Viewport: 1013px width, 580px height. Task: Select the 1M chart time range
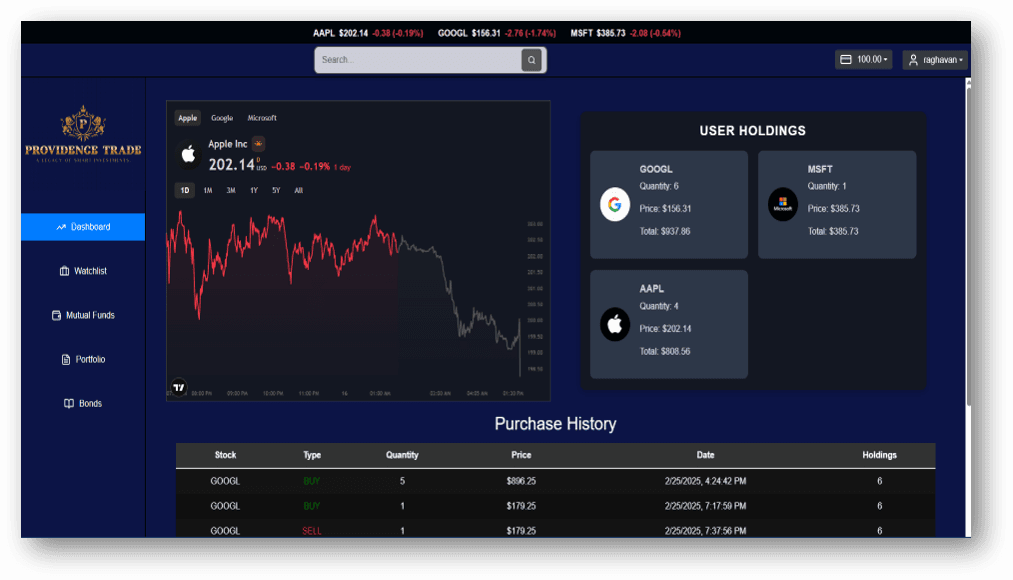pos(208,190)
